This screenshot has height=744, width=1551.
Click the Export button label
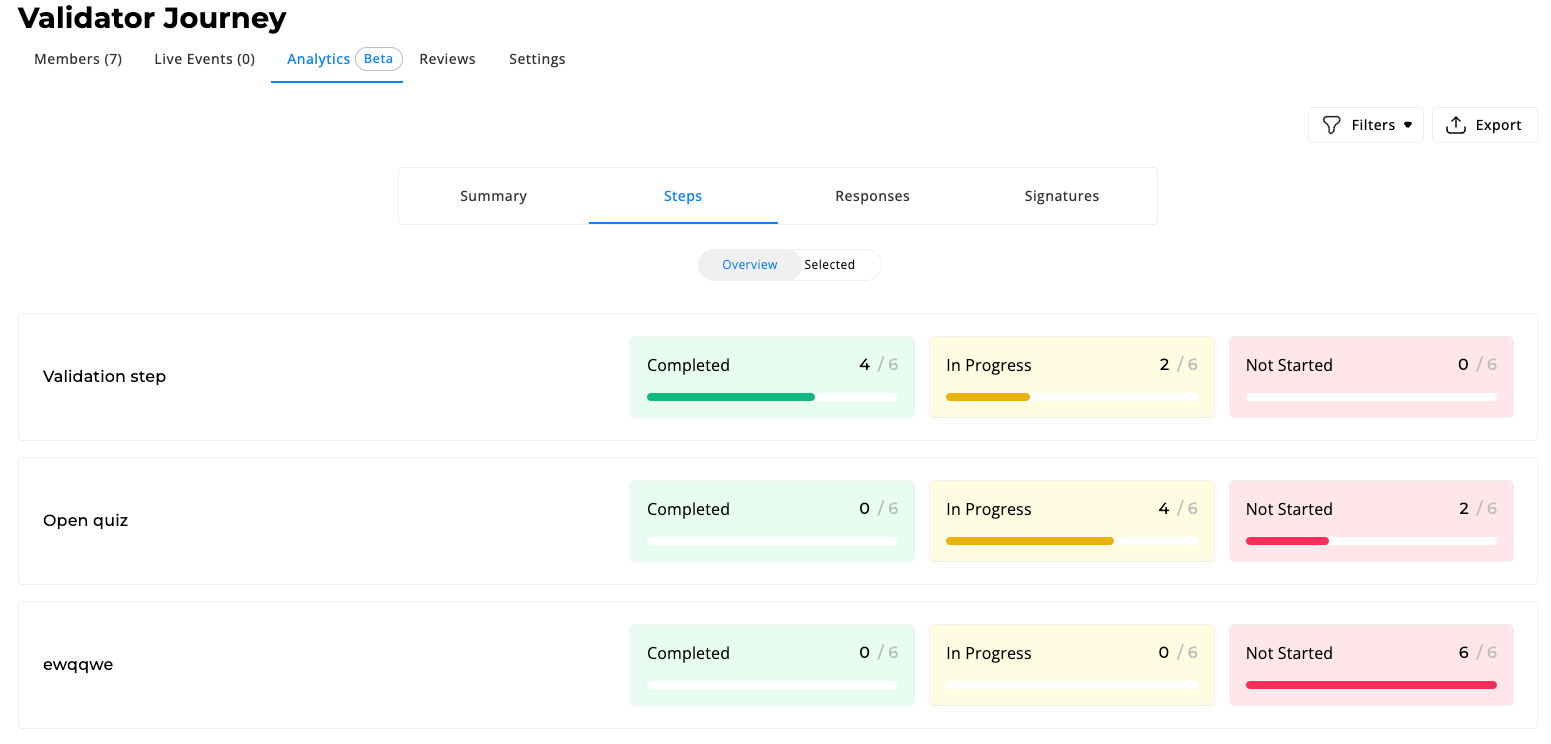click(x=1499, y=125)
